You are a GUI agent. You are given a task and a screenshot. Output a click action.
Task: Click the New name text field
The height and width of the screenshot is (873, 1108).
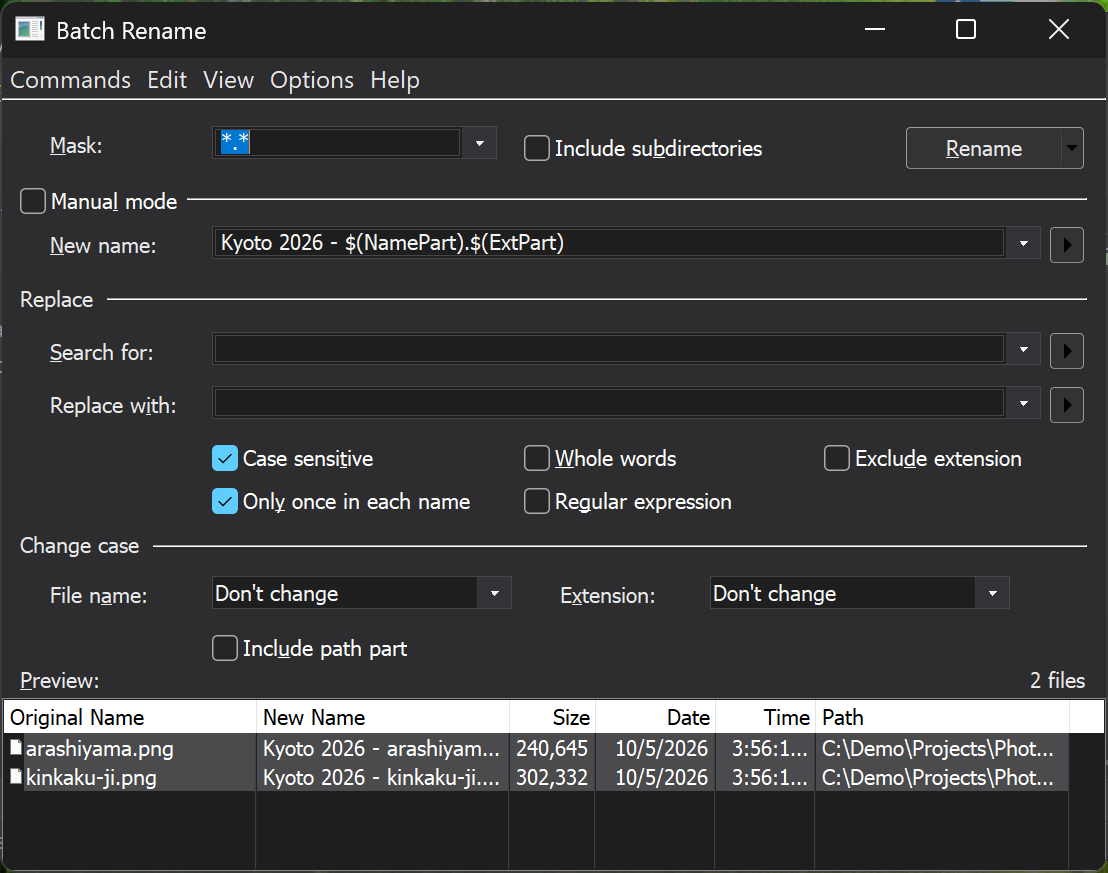click(x=609, y=243)
